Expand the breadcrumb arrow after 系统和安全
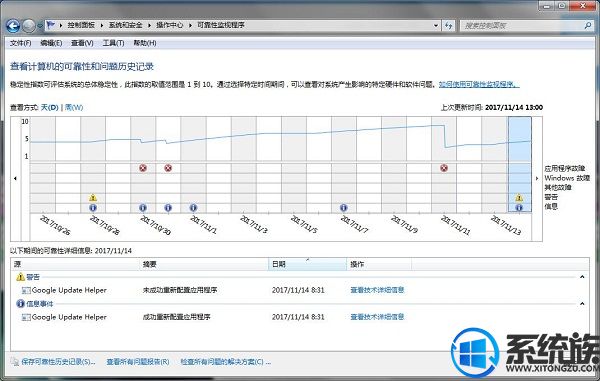This screenshot has height=381, width=600. pos(149,25)
